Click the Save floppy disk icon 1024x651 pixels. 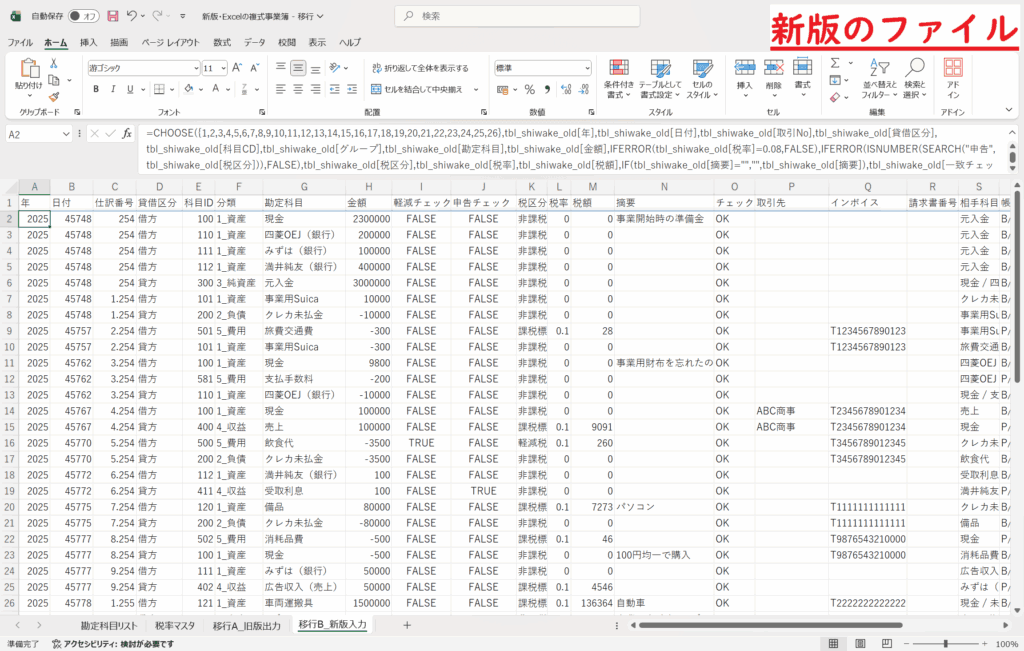point(112,17)
